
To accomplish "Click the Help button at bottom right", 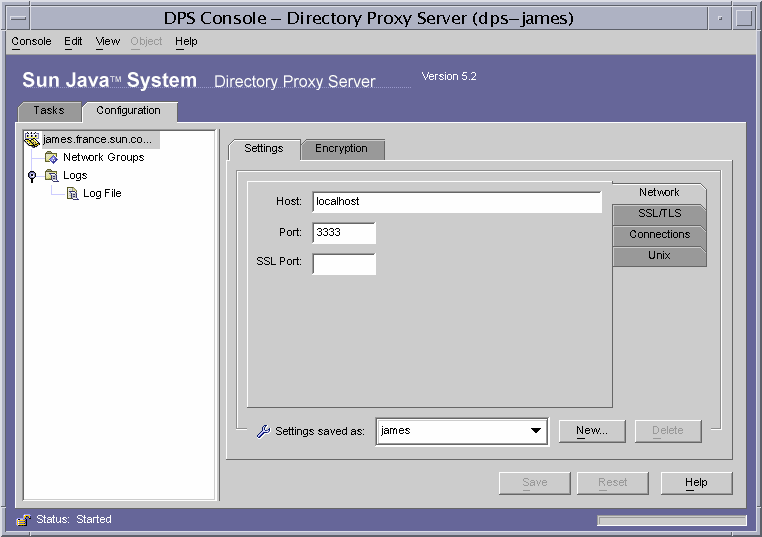I will tap(696, 483).
